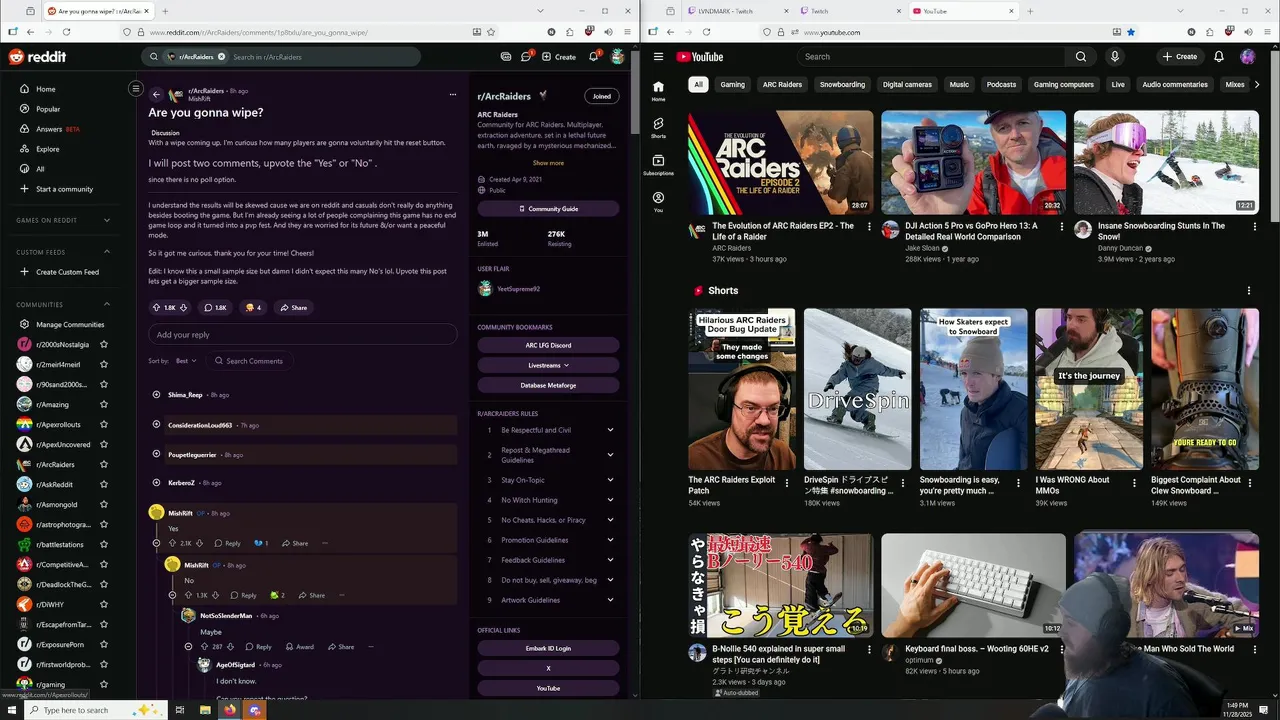1280x720 pixels.
Task: Upvote the 'Are you gonna wipe?' post
Action: pyautogui.click(x=156, y=308)
